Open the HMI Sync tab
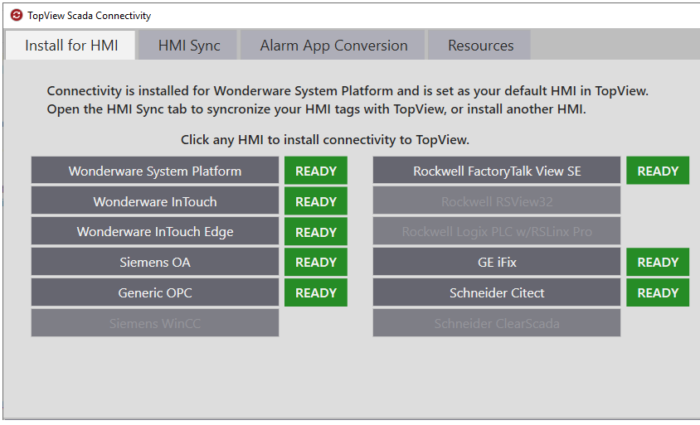The height and width of the screenshot is (425, 700). pos(188,45)
